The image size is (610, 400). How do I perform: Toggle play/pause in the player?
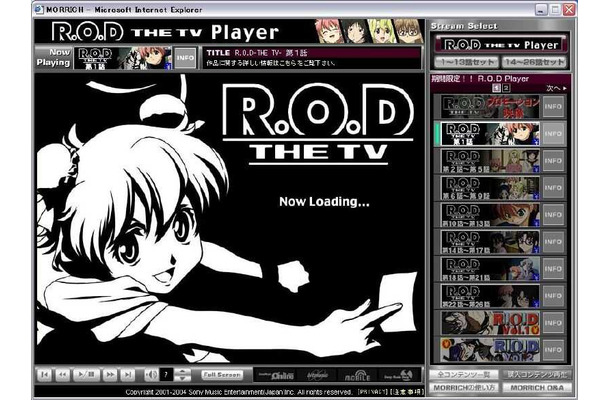86,375
